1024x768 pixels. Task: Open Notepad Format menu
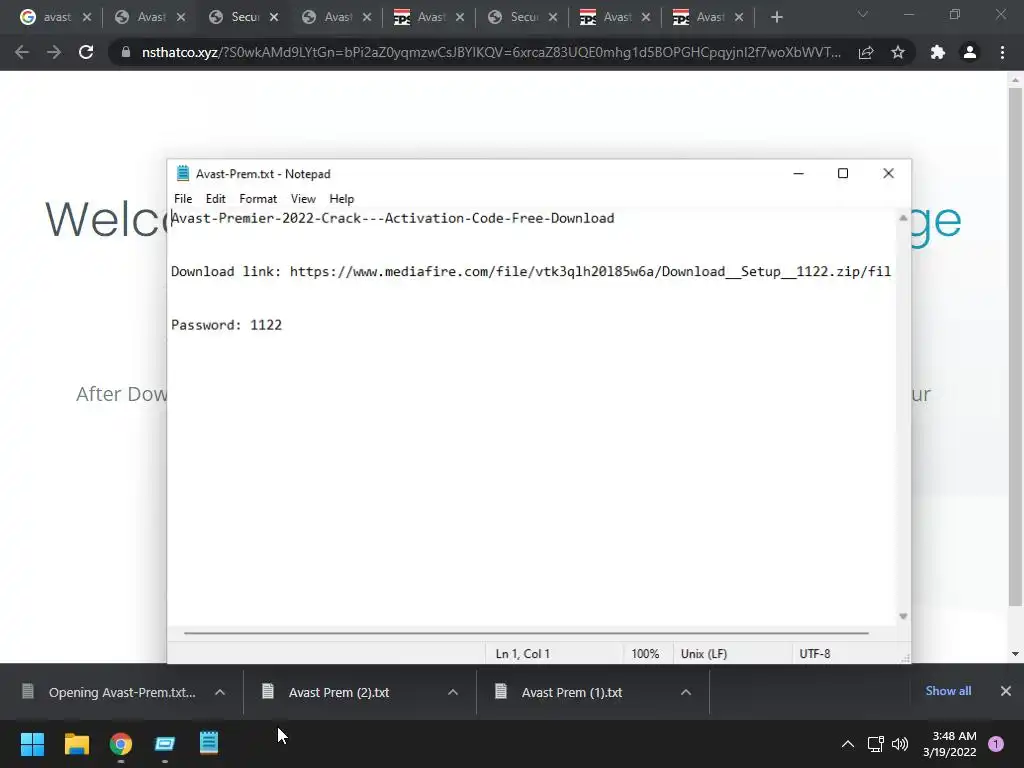pos(257,199)
